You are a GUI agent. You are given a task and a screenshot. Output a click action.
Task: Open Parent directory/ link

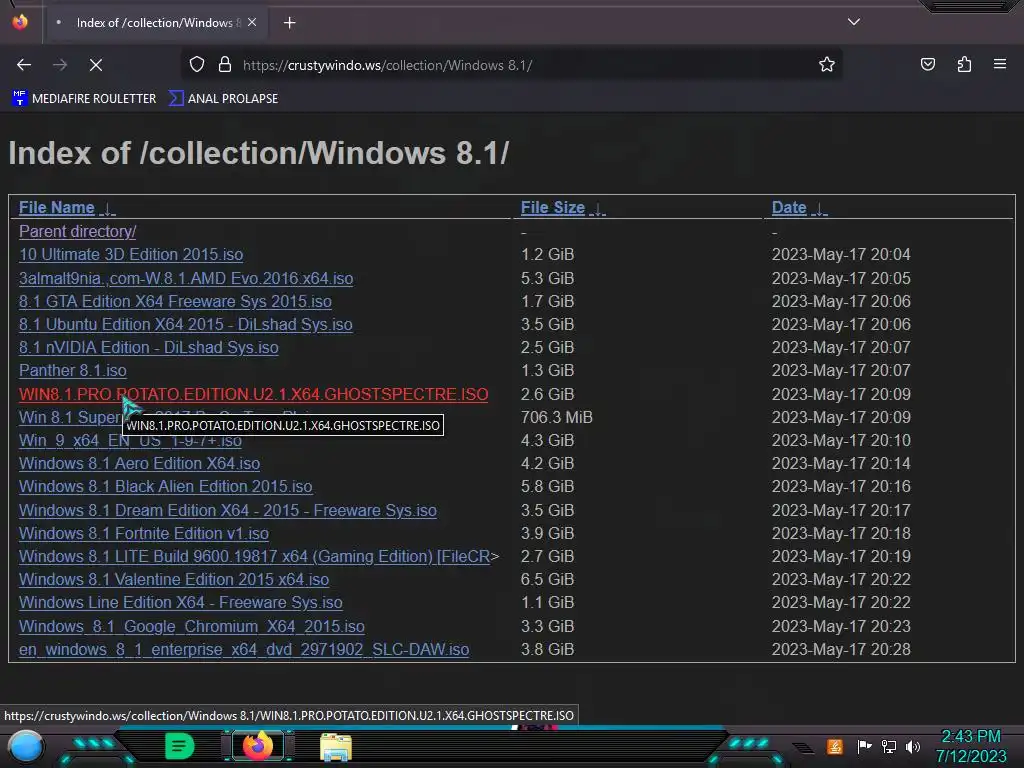tap(77, 231)
